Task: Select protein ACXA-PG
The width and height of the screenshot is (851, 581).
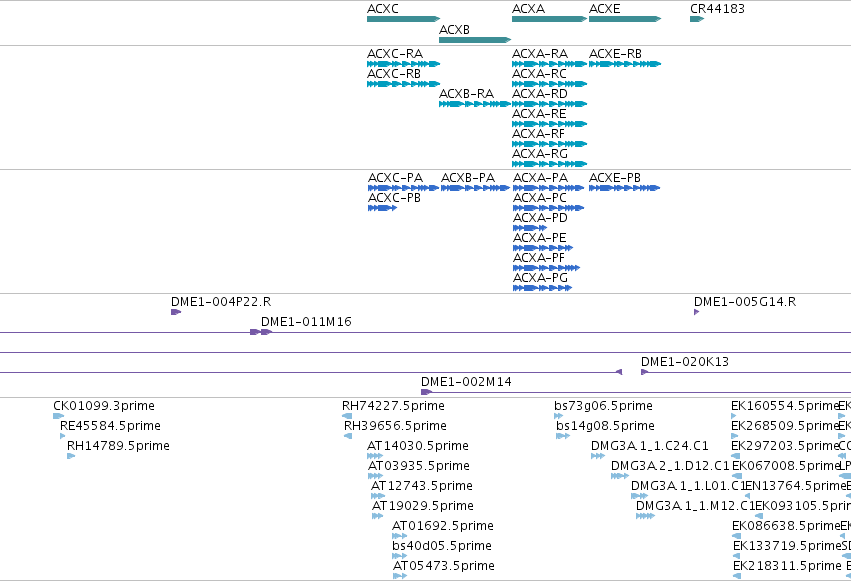Action: tap(542, 288)
